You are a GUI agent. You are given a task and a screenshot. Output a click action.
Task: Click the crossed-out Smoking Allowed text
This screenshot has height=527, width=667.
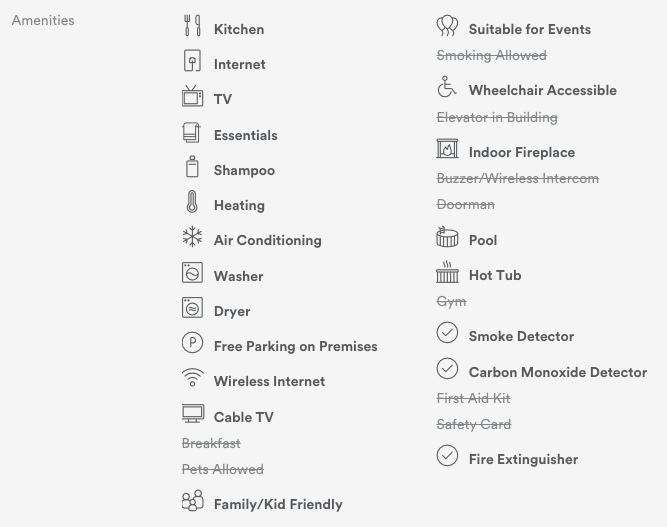[491, 55]
